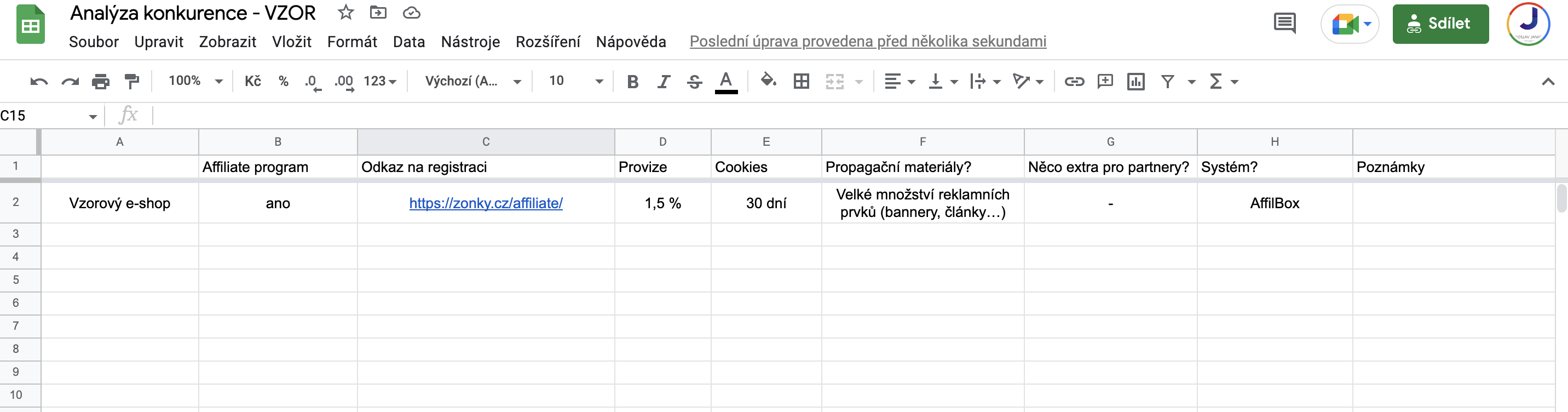
Task: Open the Soubor menu
Action: 94,42
